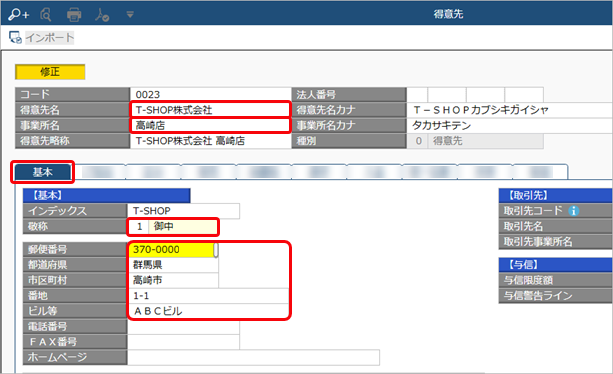Click the 得意先 window title text

coord(448,14)
